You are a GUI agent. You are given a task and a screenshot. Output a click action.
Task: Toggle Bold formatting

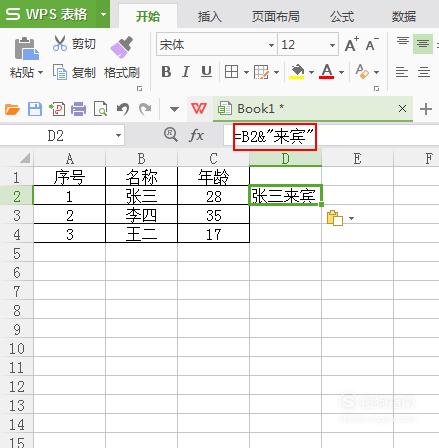(166, 72)
